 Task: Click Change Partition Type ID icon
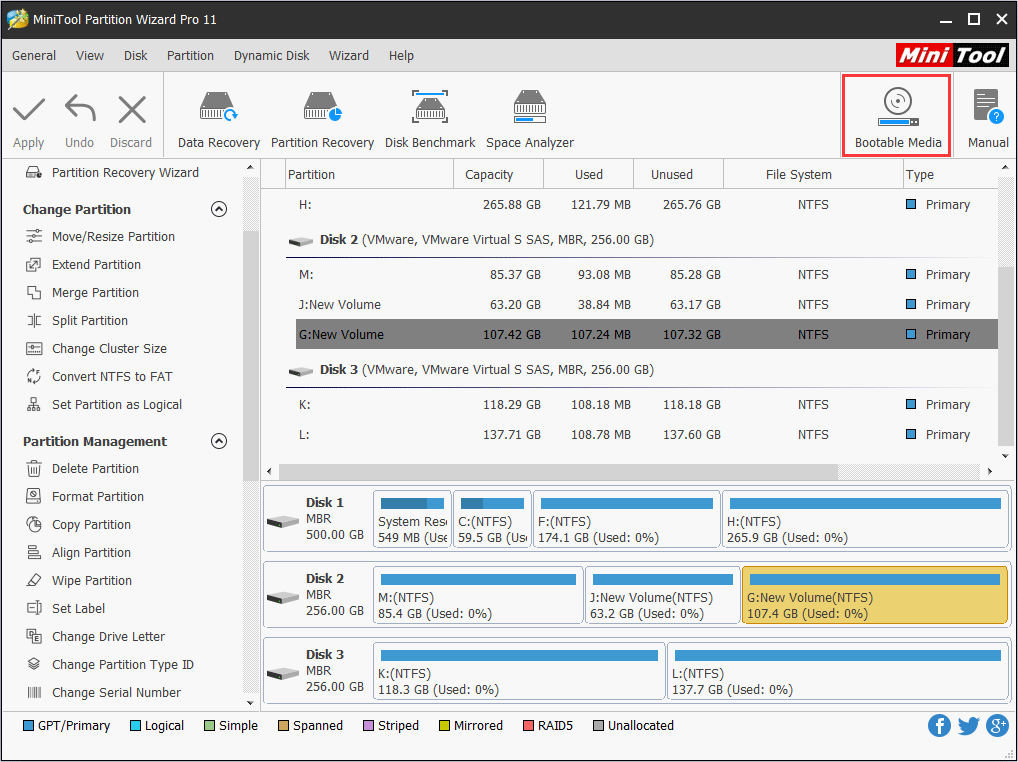(x=34, y=664)
